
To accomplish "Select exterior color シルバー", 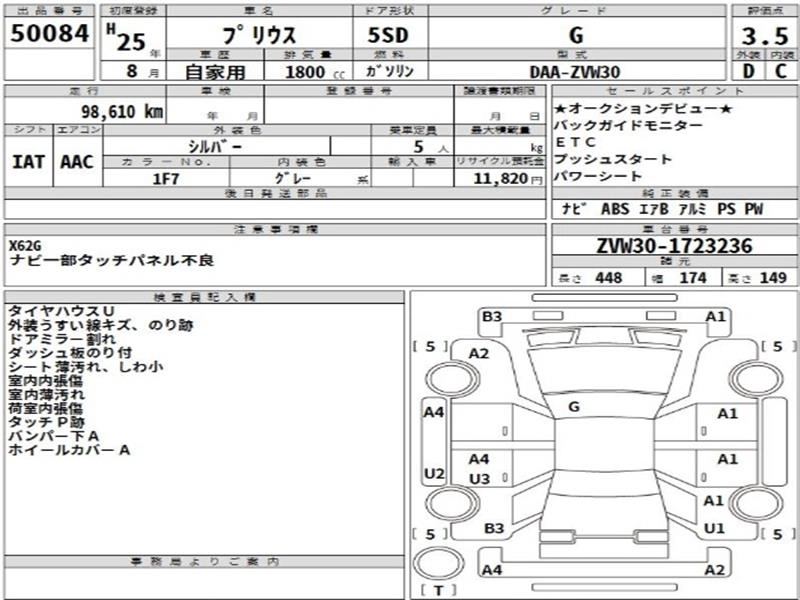I will tap(215, 146).
